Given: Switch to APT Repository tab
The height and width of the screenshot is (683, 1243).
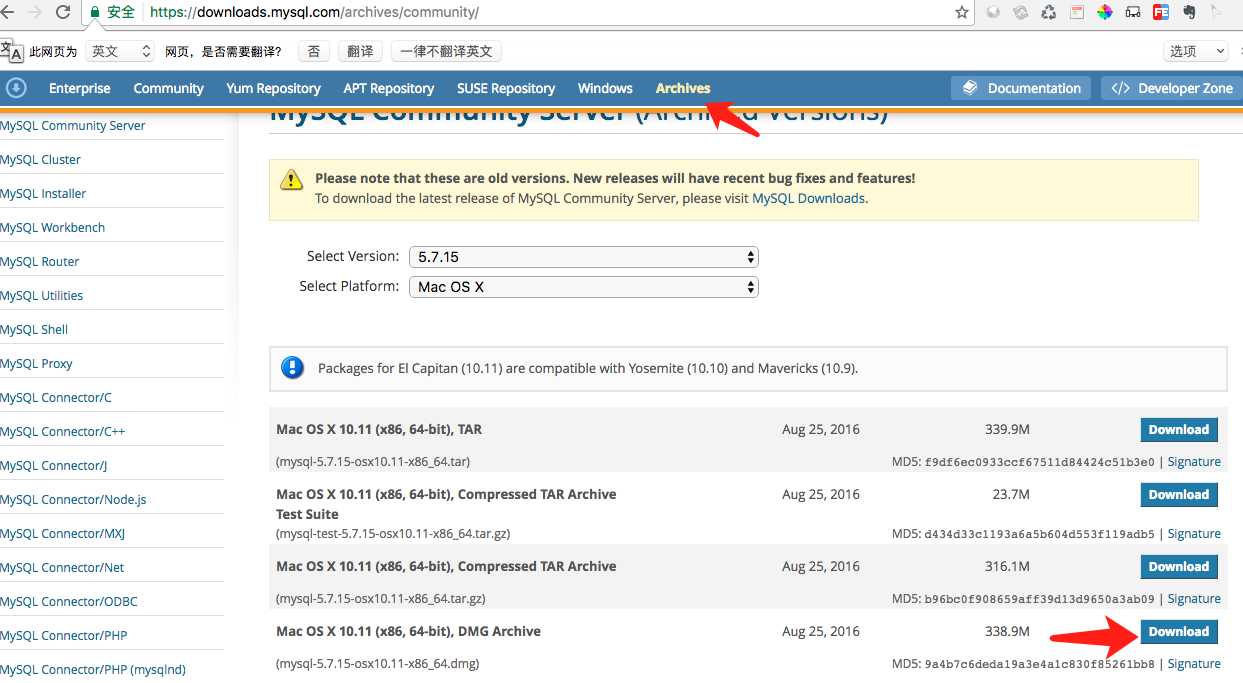Looking at the screenshot, I should tap(389, 88).
